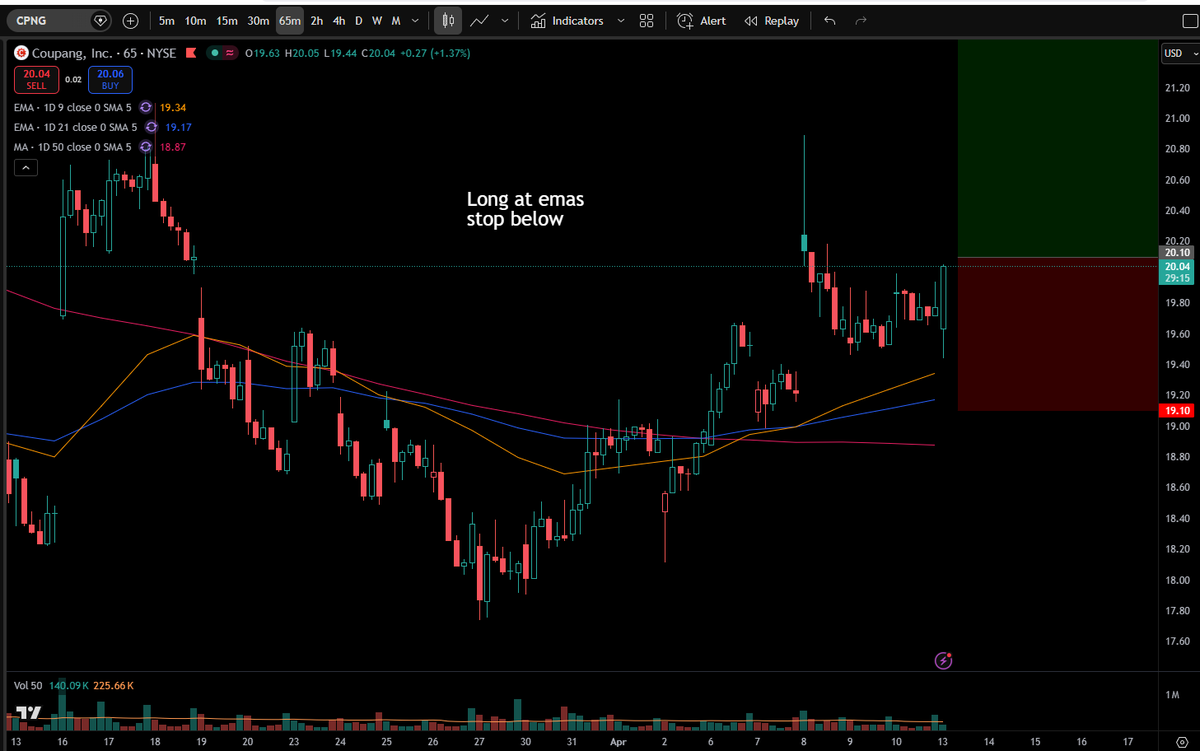The height and width of the screenshot is (751, 1200).
Task: Select the red stop-loss zone of long position
Action: tap(1057, 334)
